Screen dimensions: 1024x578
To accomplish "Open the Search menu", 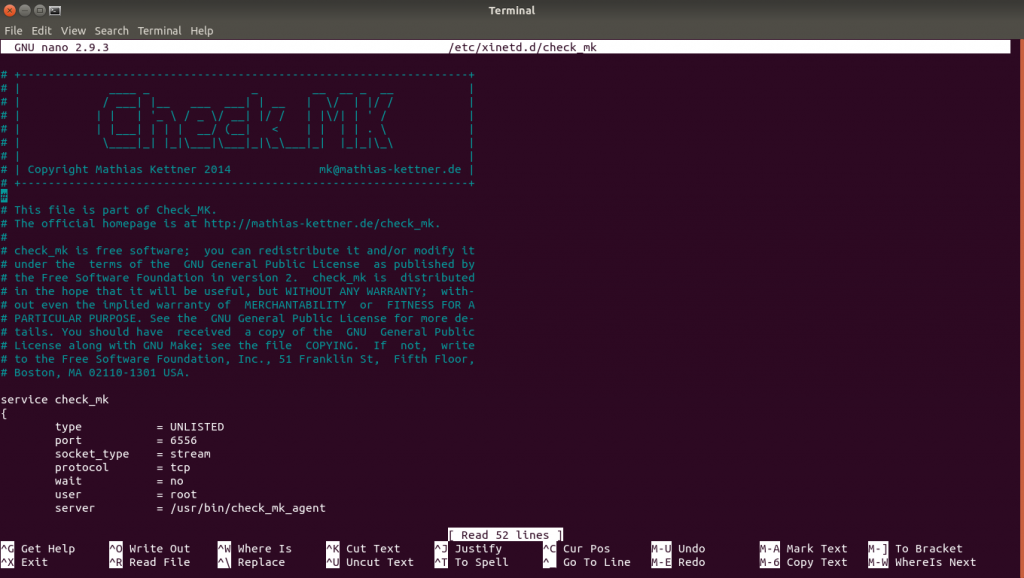I will [112, 31].
